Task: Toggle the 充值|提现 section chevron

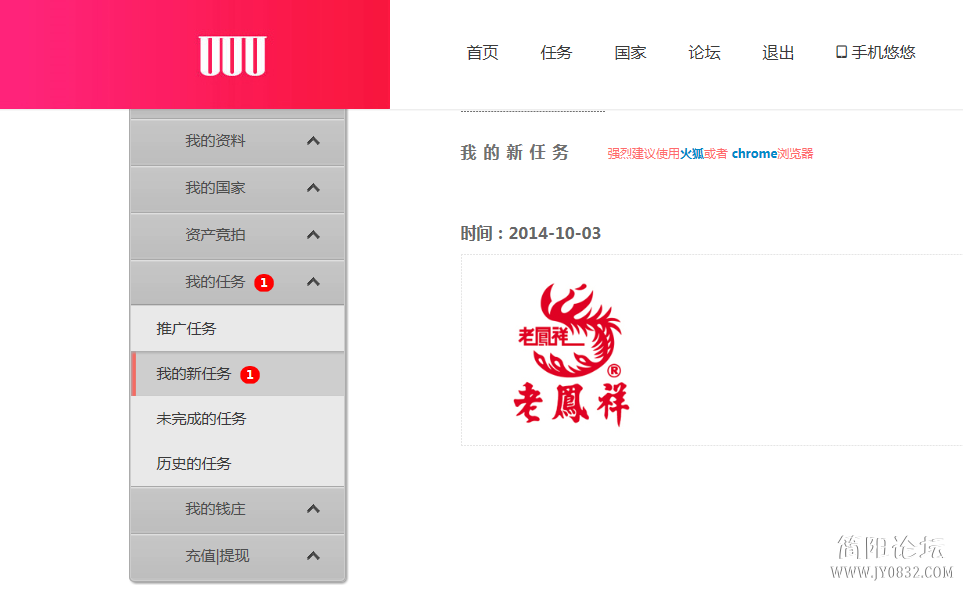Action: (x=313, y=555)
